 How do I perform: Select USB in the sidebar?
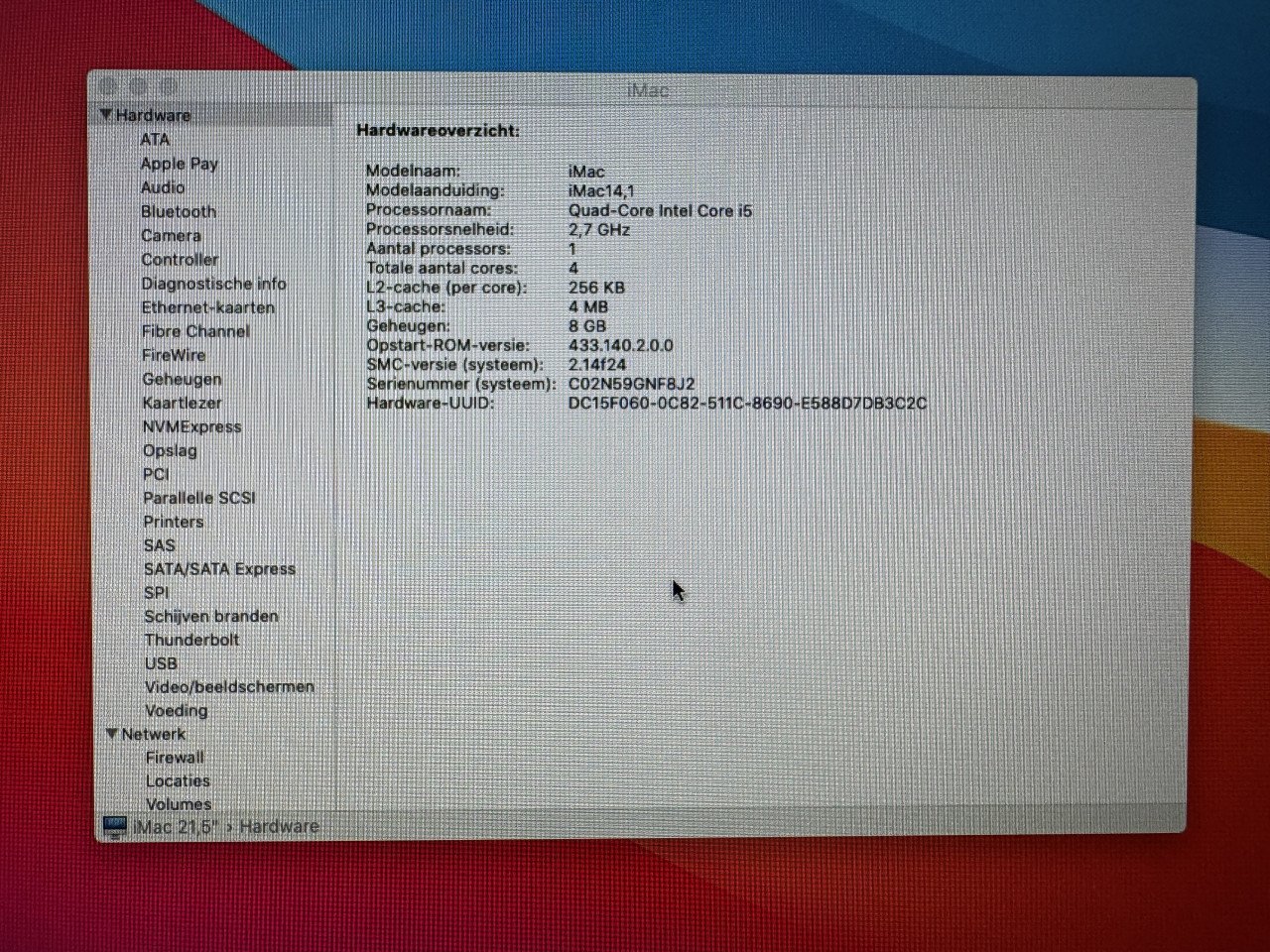point(161,663)
